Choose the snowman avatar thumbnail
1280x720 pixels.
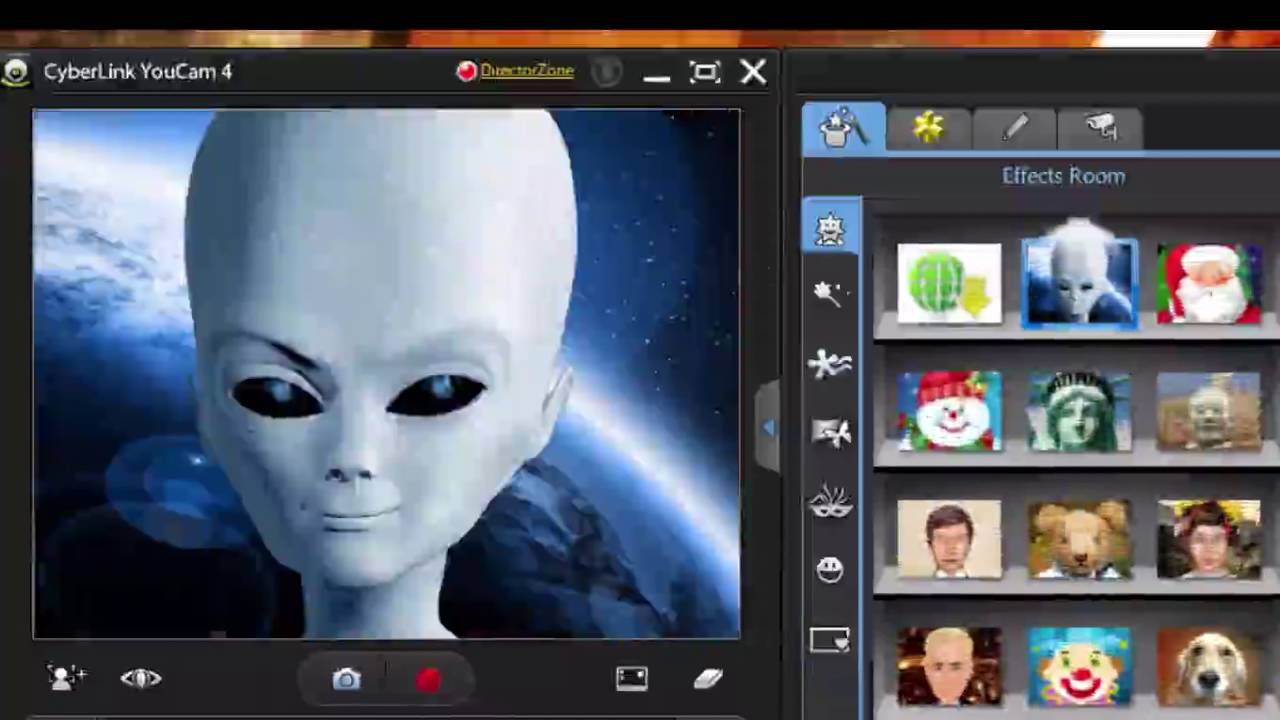click(949, 411)
